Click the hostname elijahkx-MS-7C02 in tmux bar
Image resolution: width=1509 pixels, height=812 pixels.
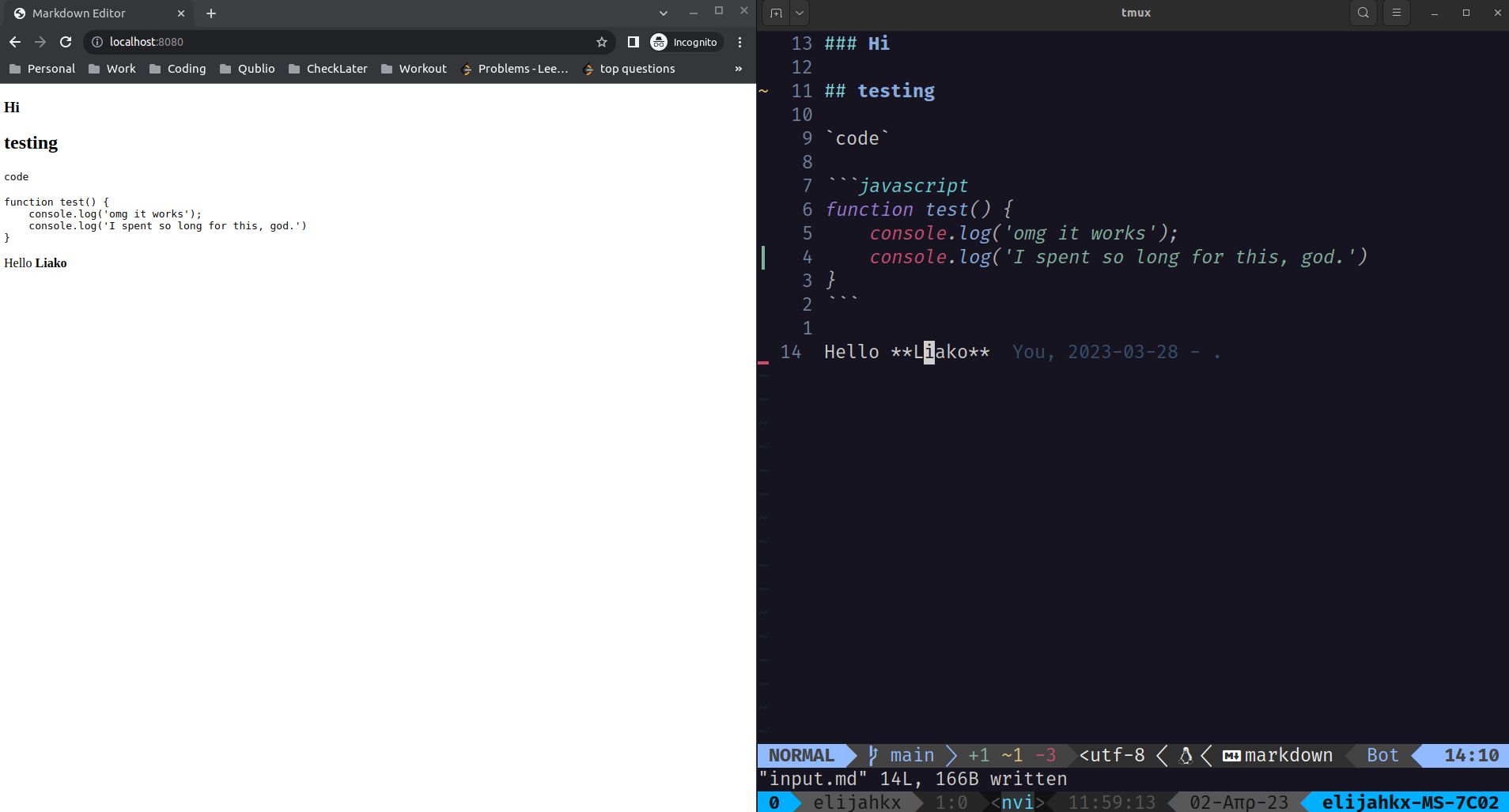point(1410,803)
